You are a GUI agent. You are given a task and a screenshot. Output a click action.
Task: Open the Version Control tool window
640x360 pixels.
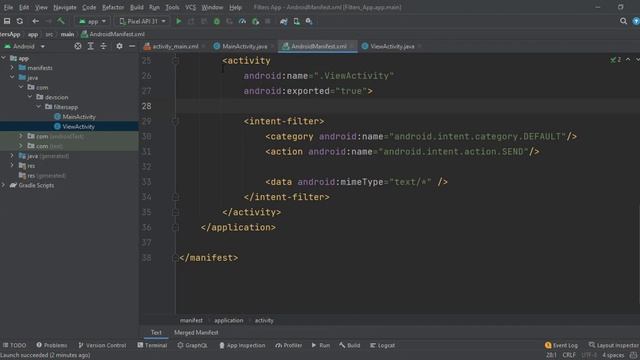[x=102, y=345]
